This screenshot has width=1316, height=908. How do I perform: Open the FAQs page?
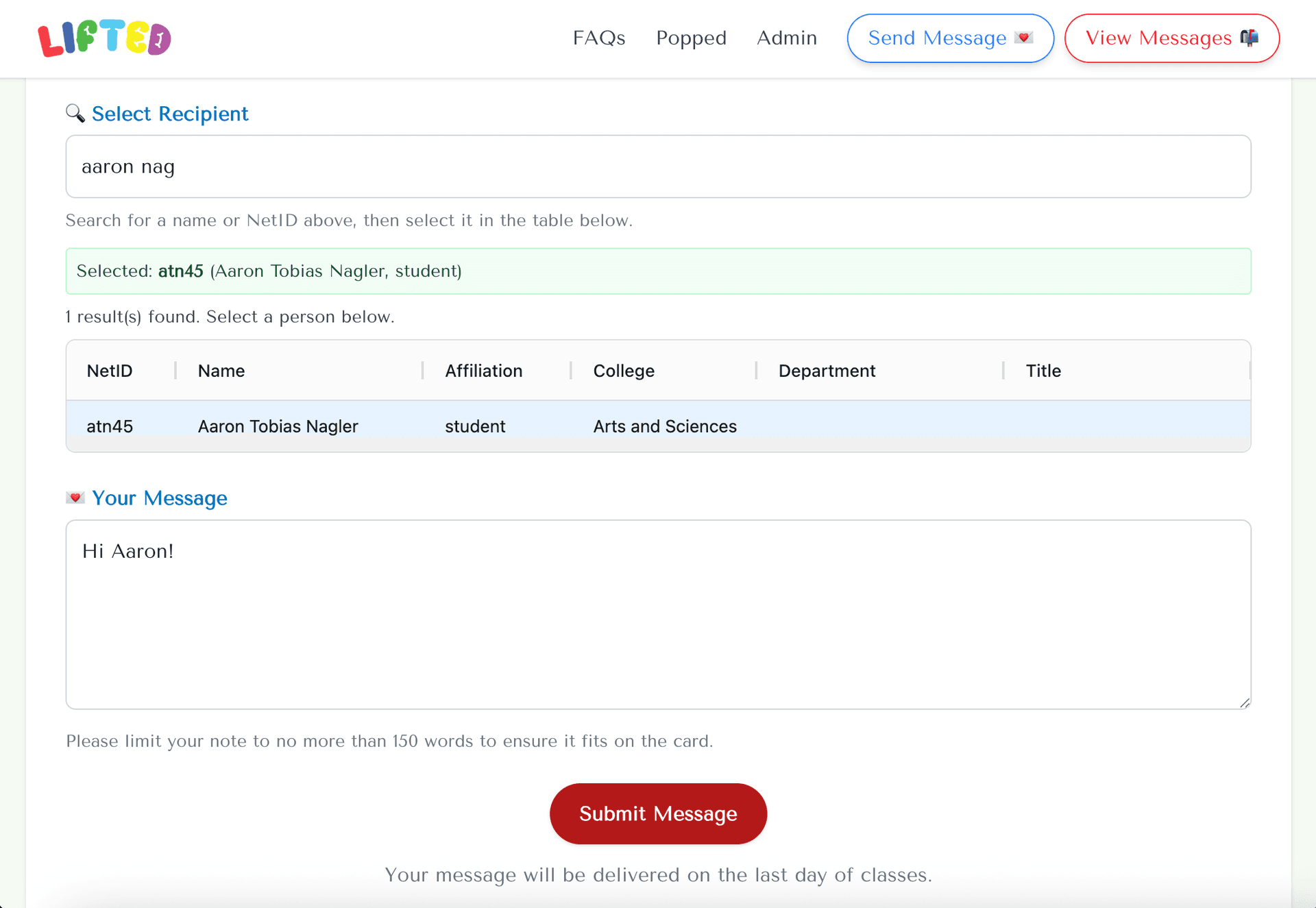(x=598, y=38)
